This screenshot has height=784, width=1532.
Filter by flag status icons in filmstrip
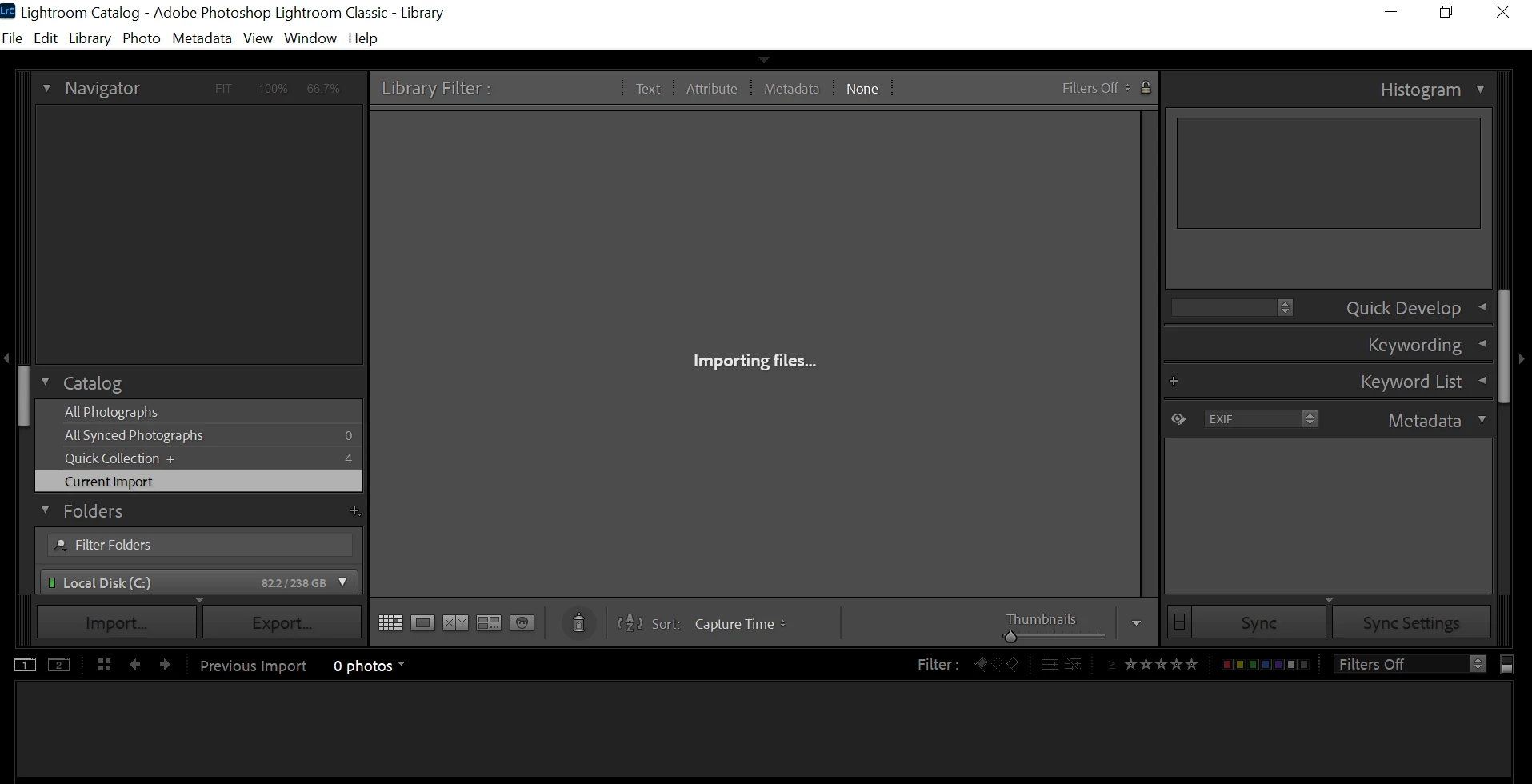pyautogui.click(x=996, y=664)
